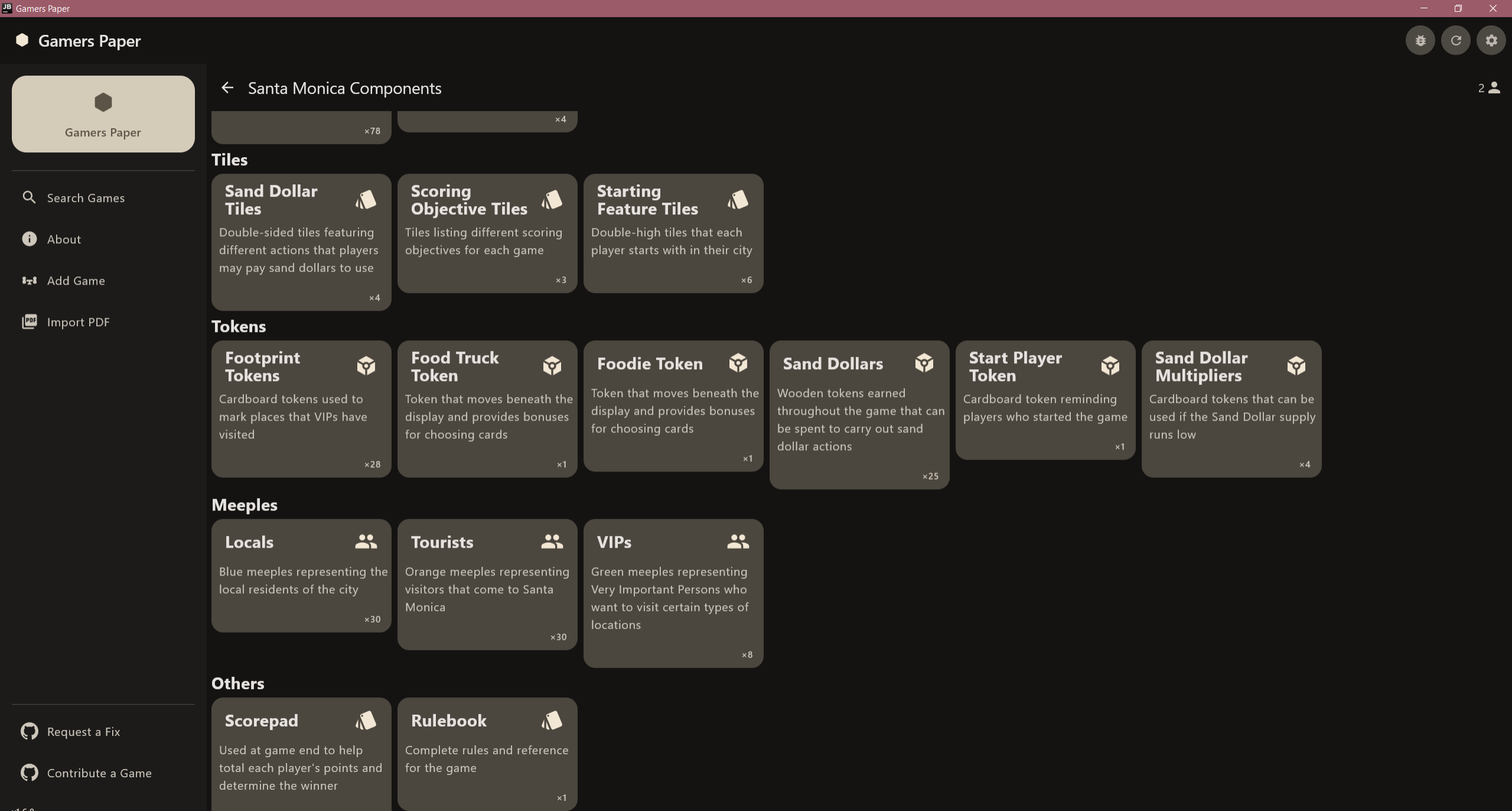Screen dimensions: 1512x811
Task: Click the token icon on Footprint Tokens card
Action: pos(366,366)
